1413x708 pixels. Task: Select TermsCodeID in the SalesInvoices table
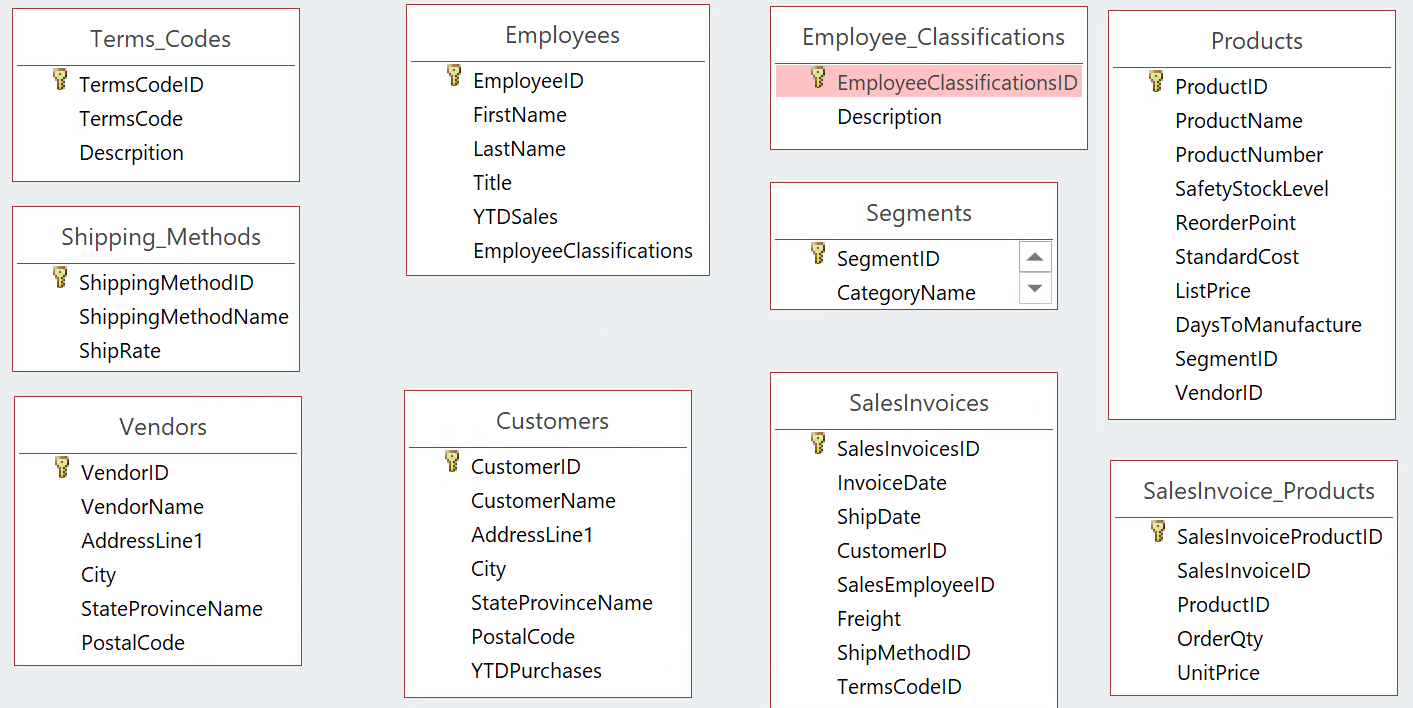[x=899, y=687]
